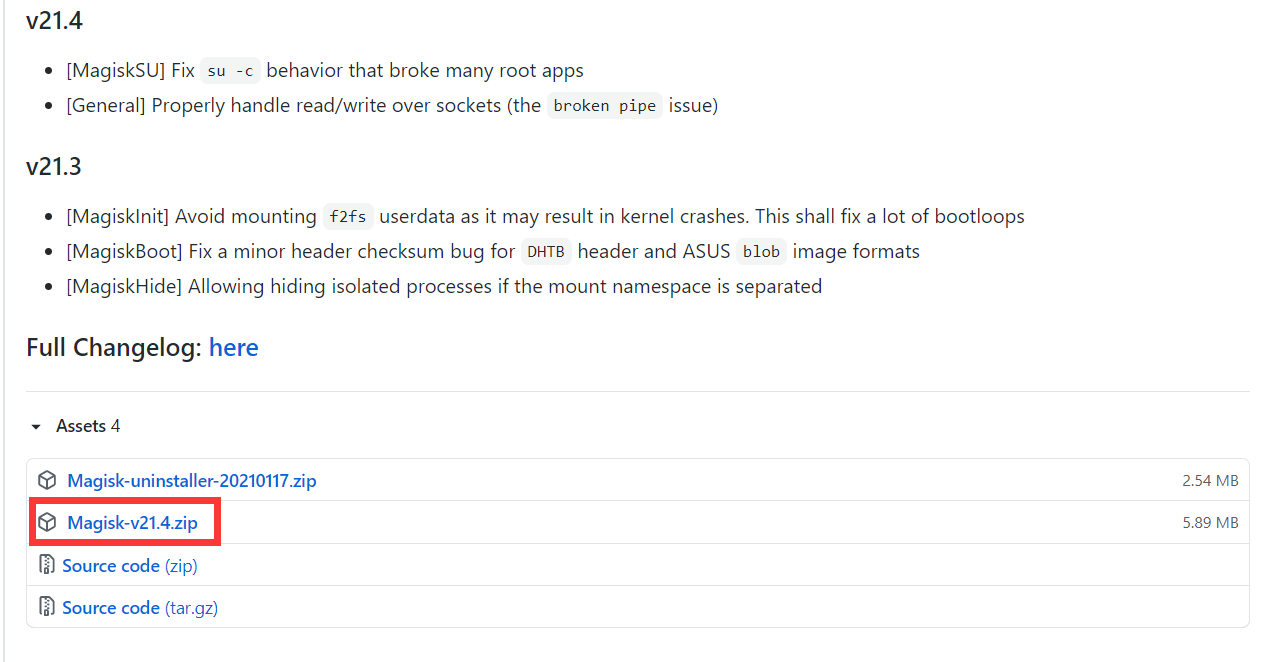Open the Full Changelog 'here' link
Screen dimensions: 1281x662
click(x=234, y=348)
